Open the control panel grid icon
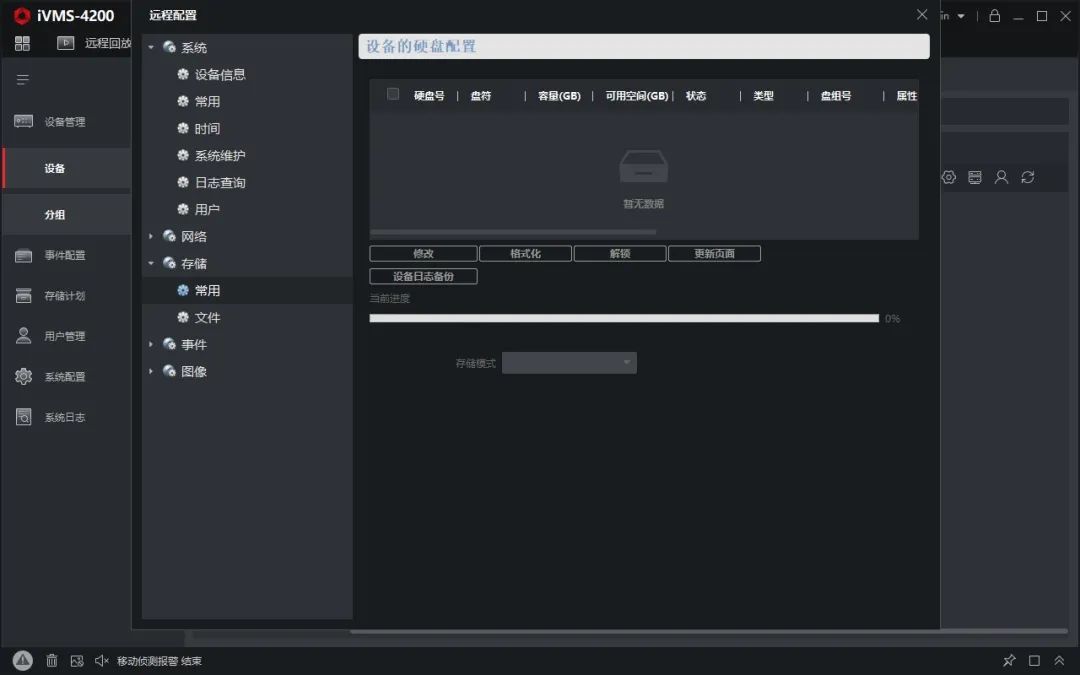 [22, 43]
